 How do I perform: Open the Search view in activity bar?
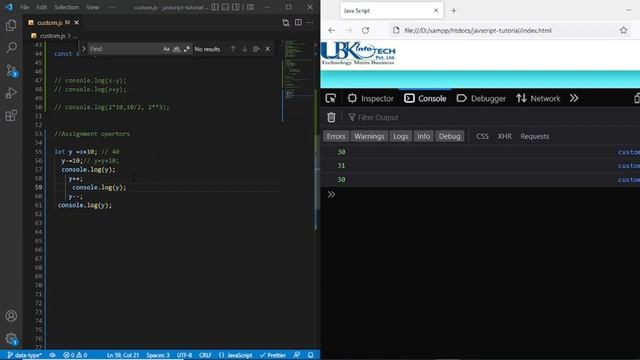(11, 48)
